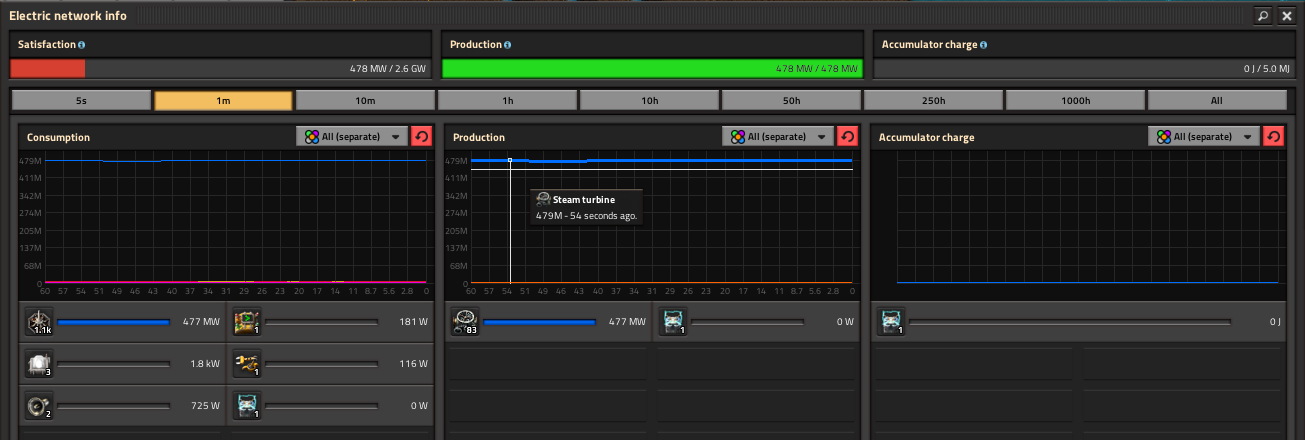This screenshot has height=440, width=1305.
Task: Click the Satisfaction info icon
Action: 81,45
